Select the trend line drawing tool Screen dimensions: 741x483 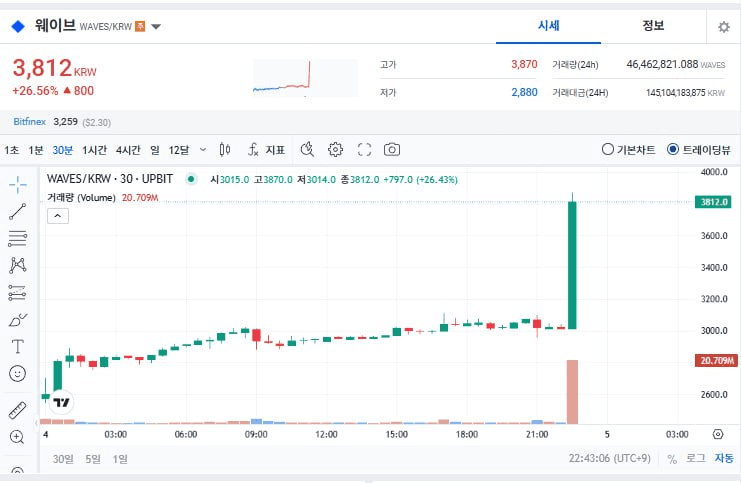click(x=17, y=211)
